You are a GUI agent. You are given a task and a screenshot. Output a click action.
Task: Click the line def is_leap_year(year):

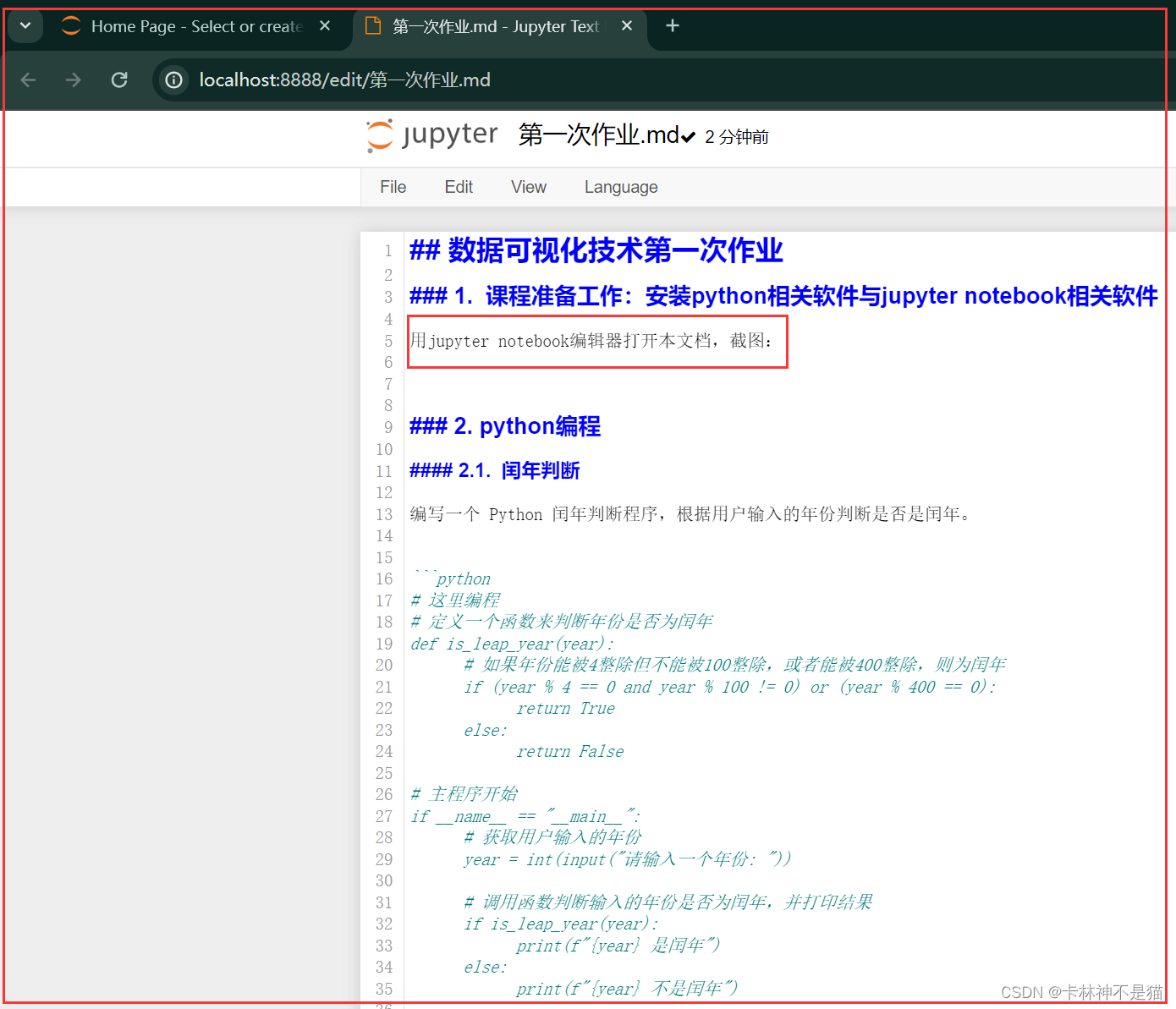pos(513,644)
